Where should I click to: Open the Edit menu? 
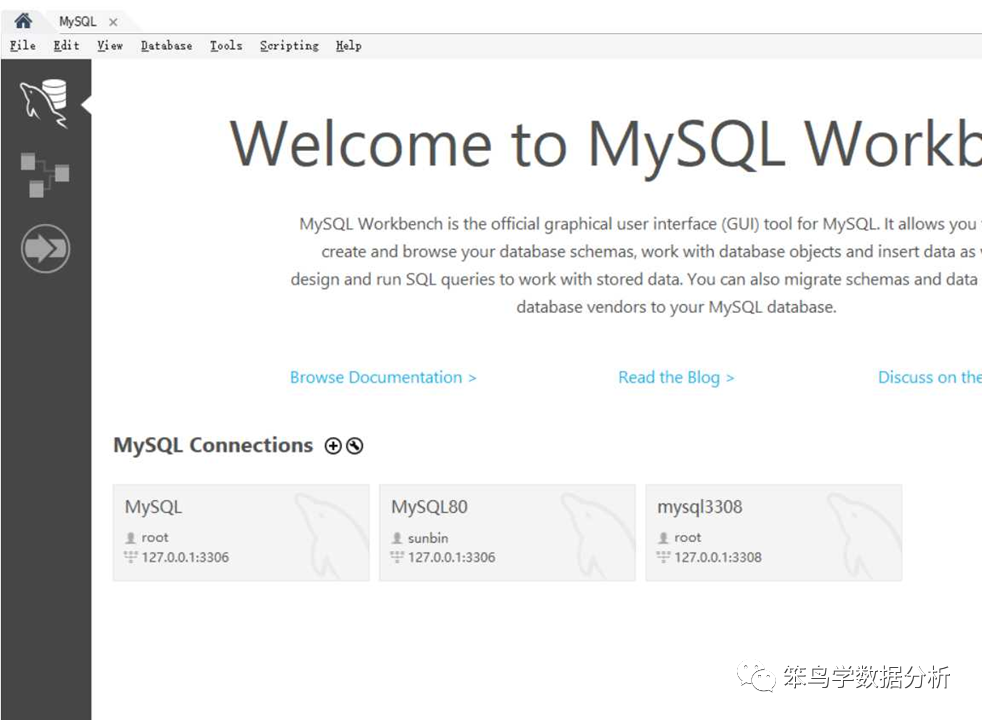coord(66,46)
